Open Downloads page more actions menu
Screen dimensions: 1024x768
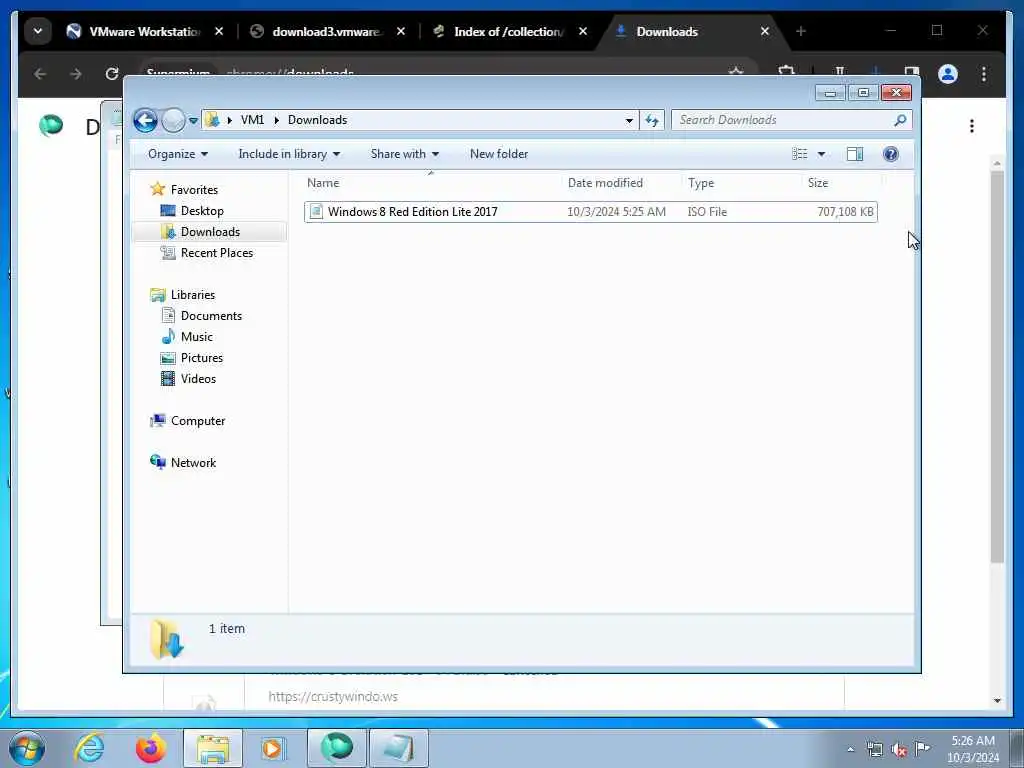[972, 125]
